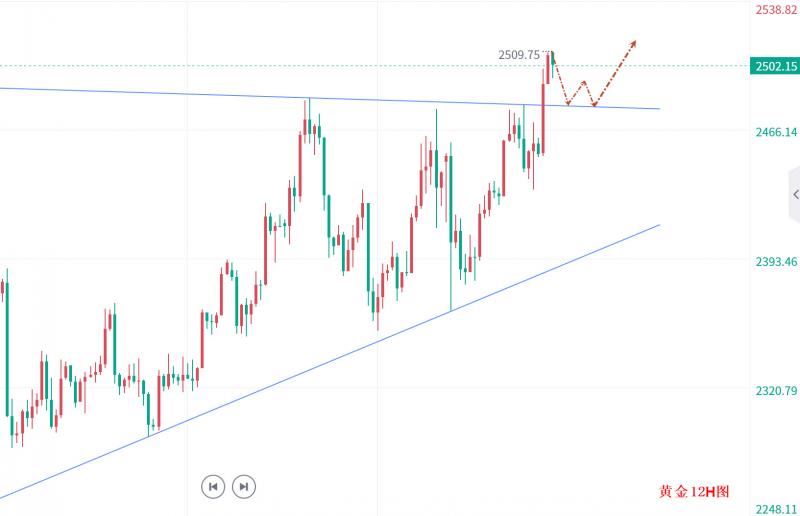Click the middle peak of dashed projection

583,82
